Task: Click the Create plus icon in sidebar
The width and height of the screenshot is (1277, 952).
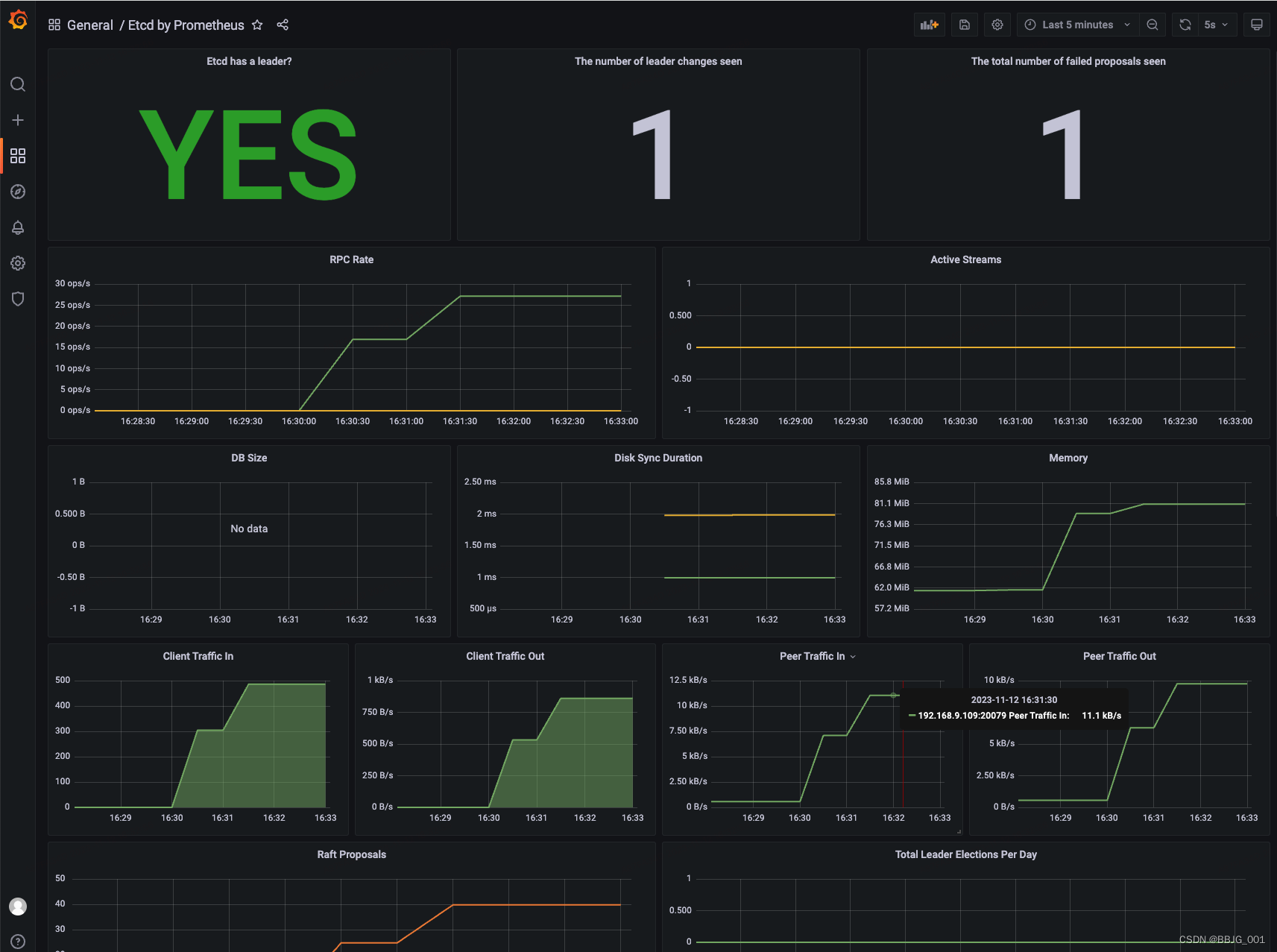Action: [18, 120]
